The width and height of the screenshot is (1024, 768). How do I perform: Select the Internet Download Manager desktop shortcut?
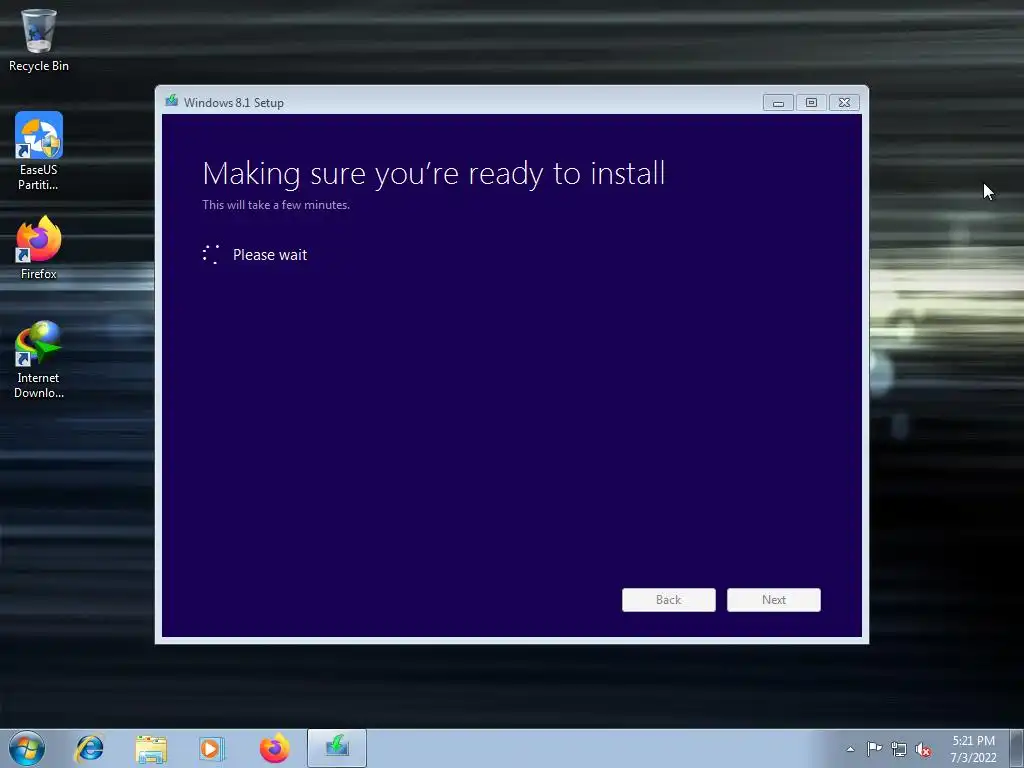tap(39, 359)
